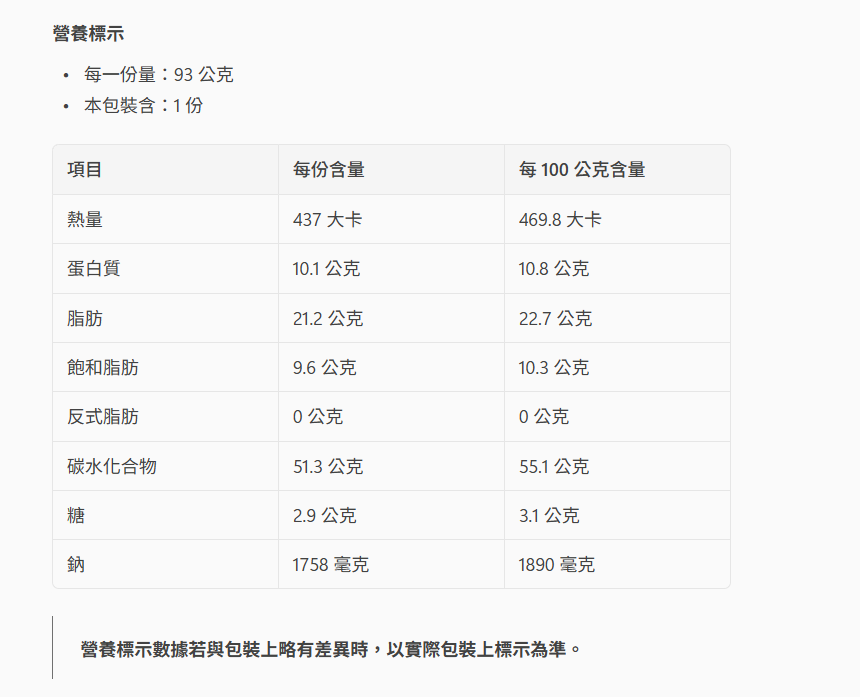
Task: Select the 每份含量 column header
Action: click(328, 170)
